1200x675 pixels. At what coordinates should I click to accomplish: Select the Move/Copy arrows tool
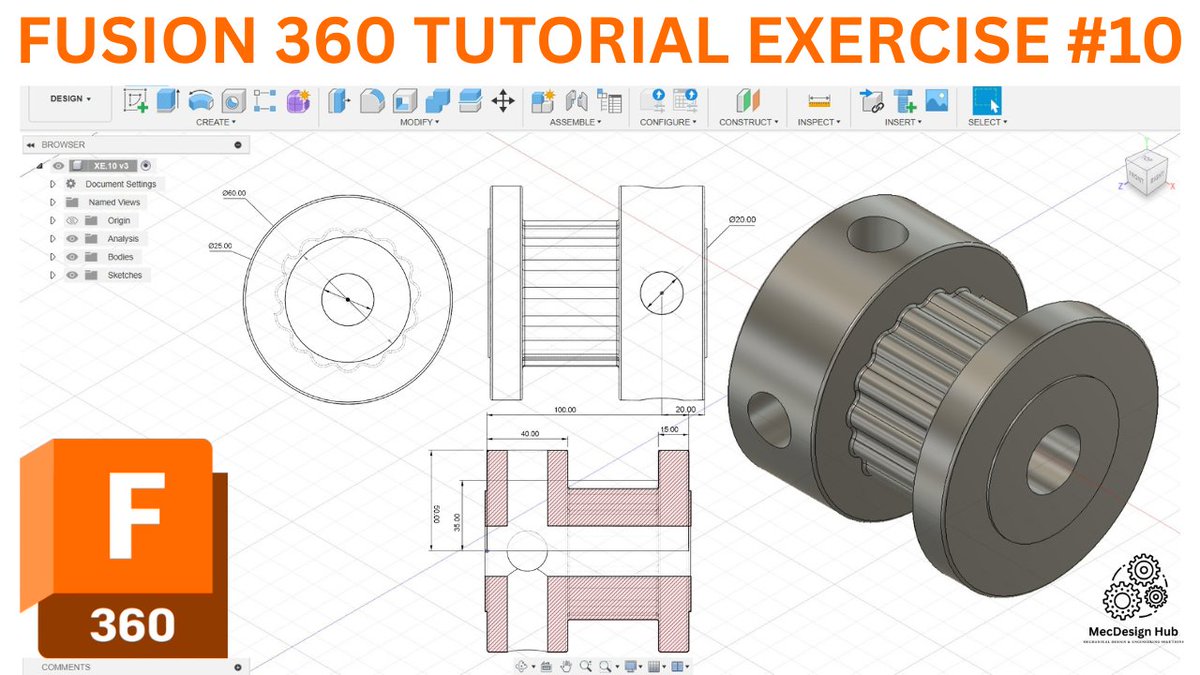tap(503, 100)
